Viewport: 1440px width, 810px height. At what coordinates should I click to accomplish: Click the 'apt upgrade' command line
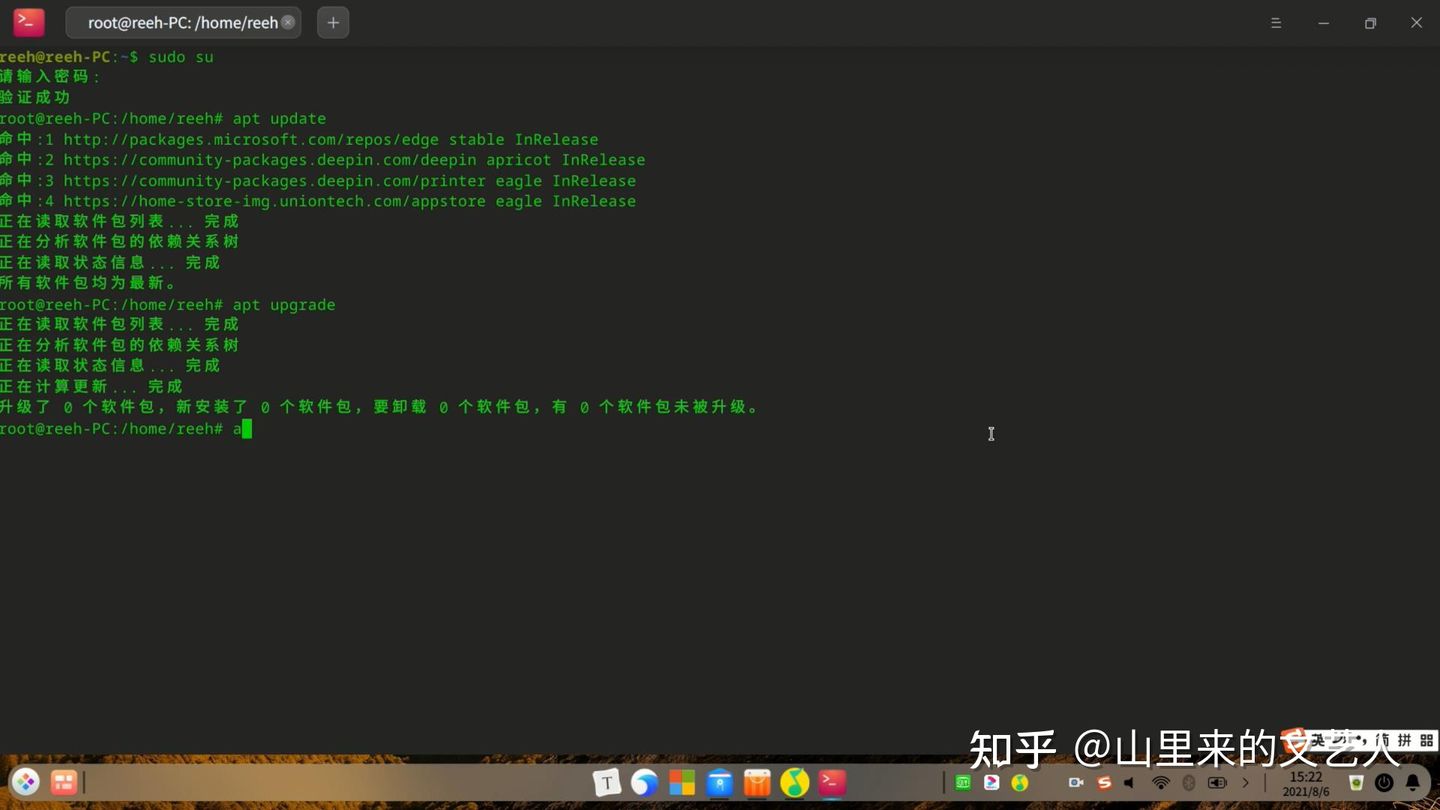point(168,304)
